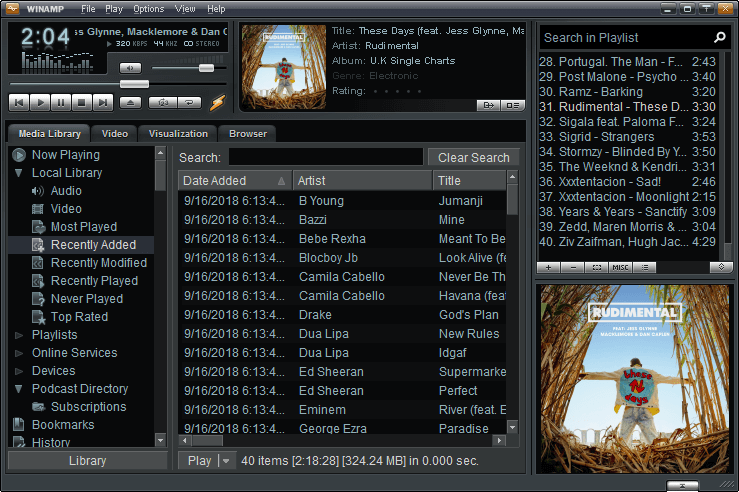Click the playlist search magnifier icon
The width and height of the screenshot is (739, 492).
720,37
